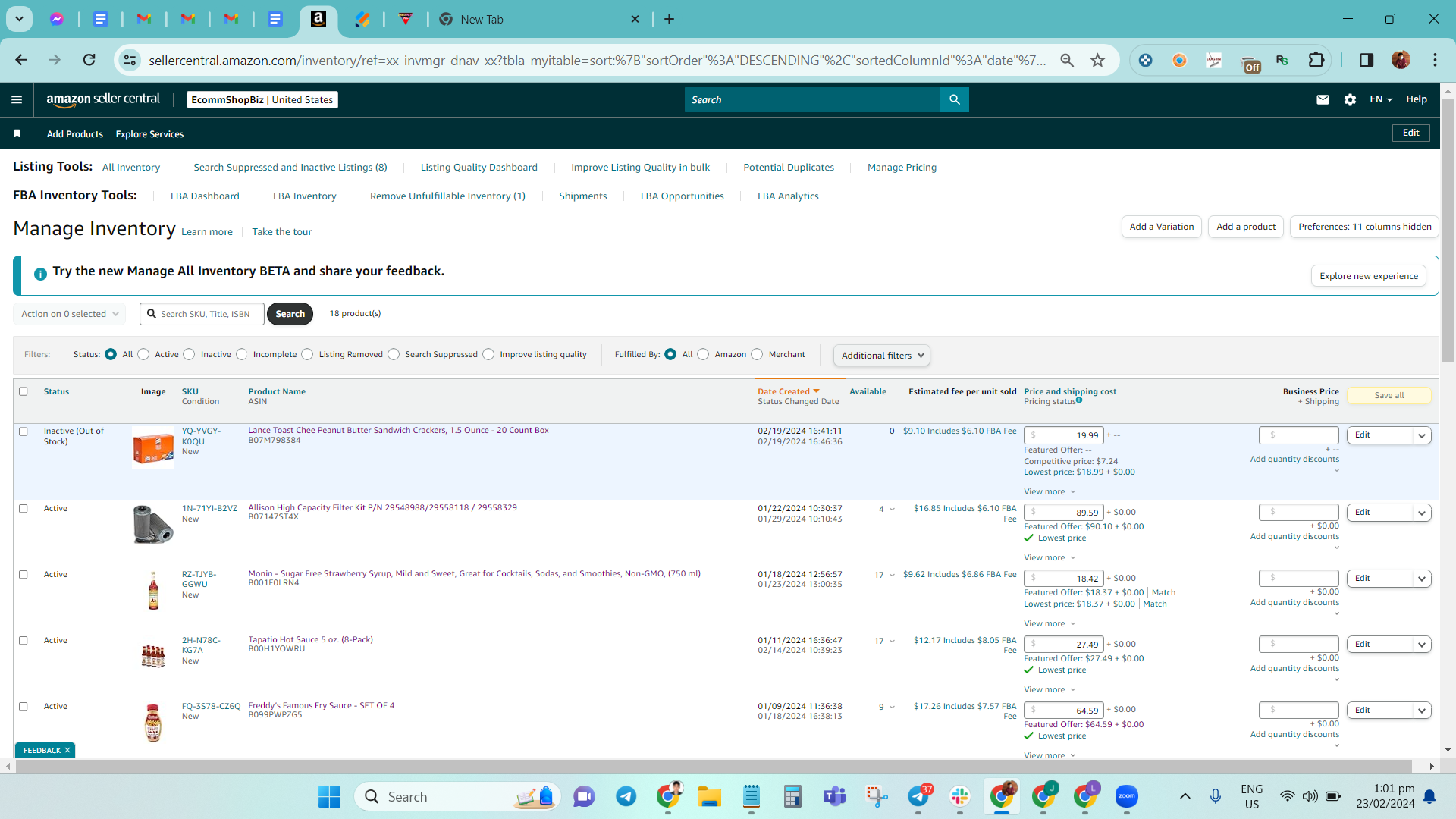Image resolution: width=1456 pixels, height=819 pixels.
Task: Go back using the browser back arrow
Action: [21, 60]
